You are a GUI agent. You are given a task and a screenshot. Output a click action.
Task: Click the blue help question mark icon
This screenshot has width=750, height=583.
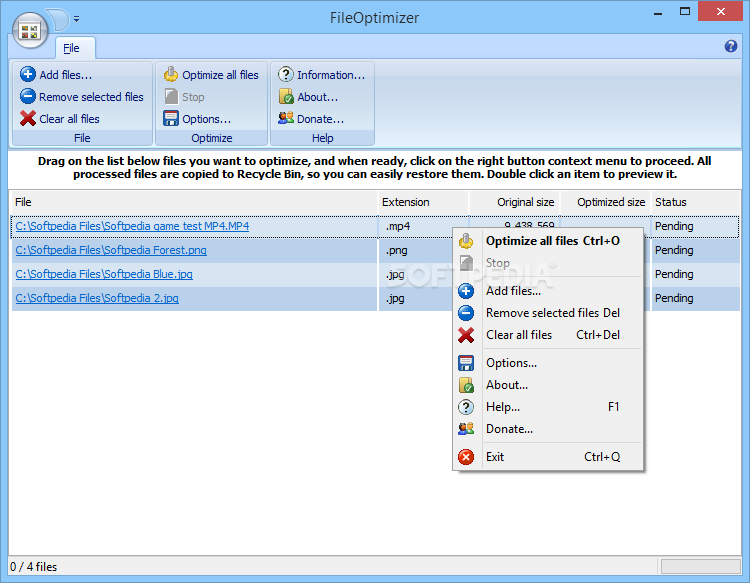point(730,46)
